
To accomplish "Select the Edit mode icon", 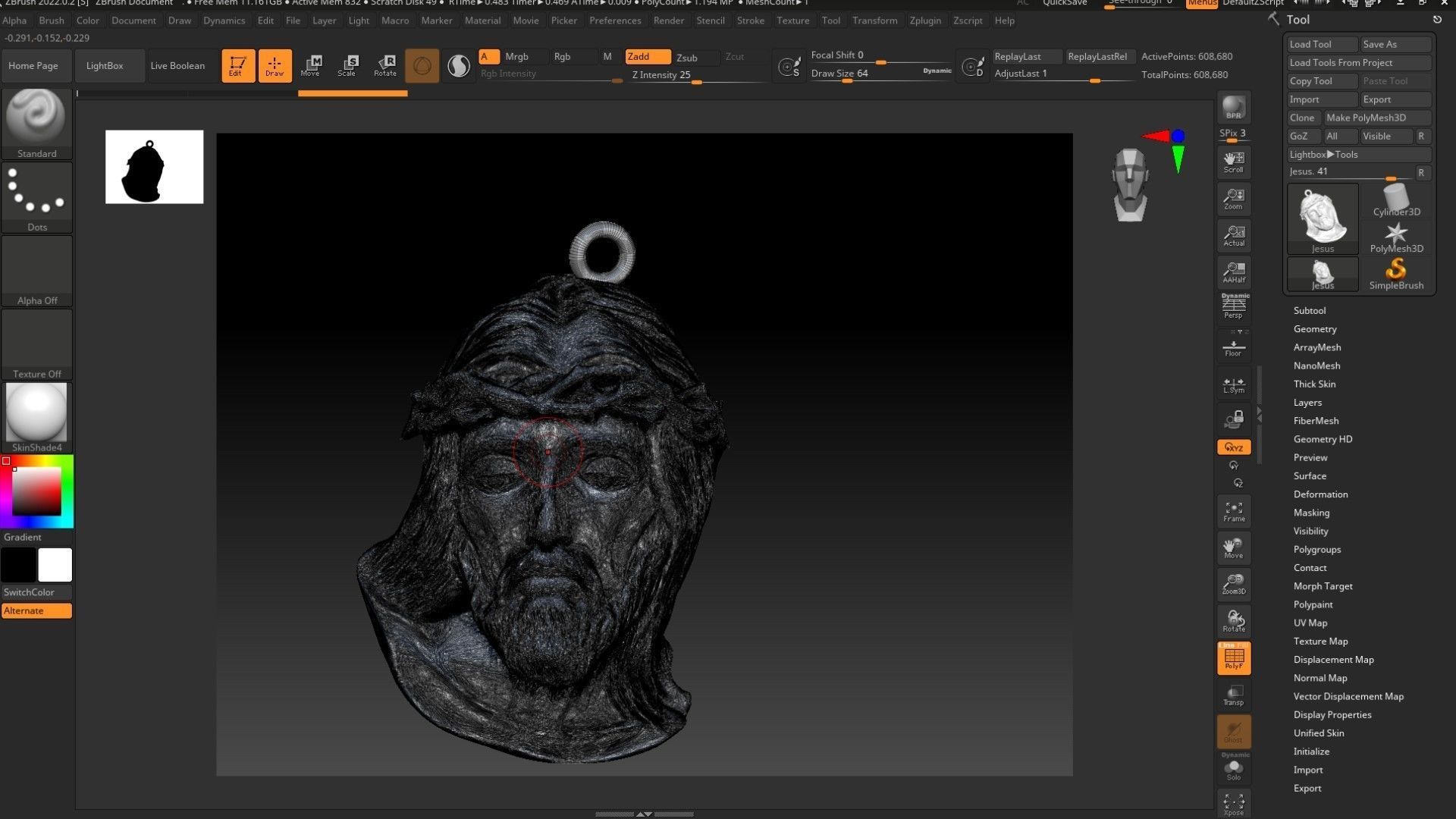I will click(x=238, y=66).
